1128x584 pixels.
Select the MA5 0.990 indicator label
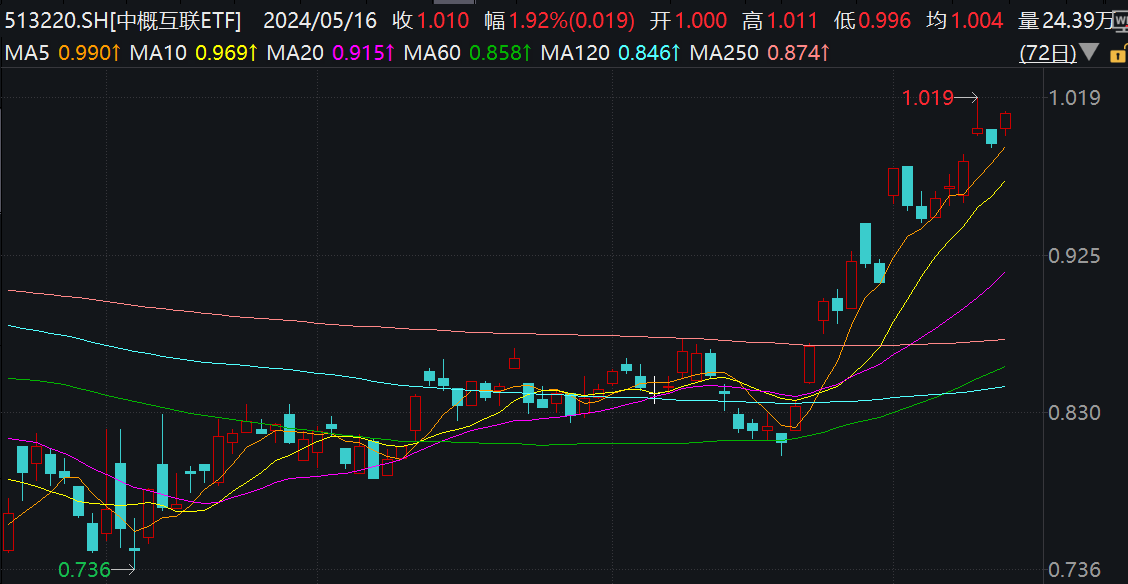pyautogui.click(x=63, y=53)
